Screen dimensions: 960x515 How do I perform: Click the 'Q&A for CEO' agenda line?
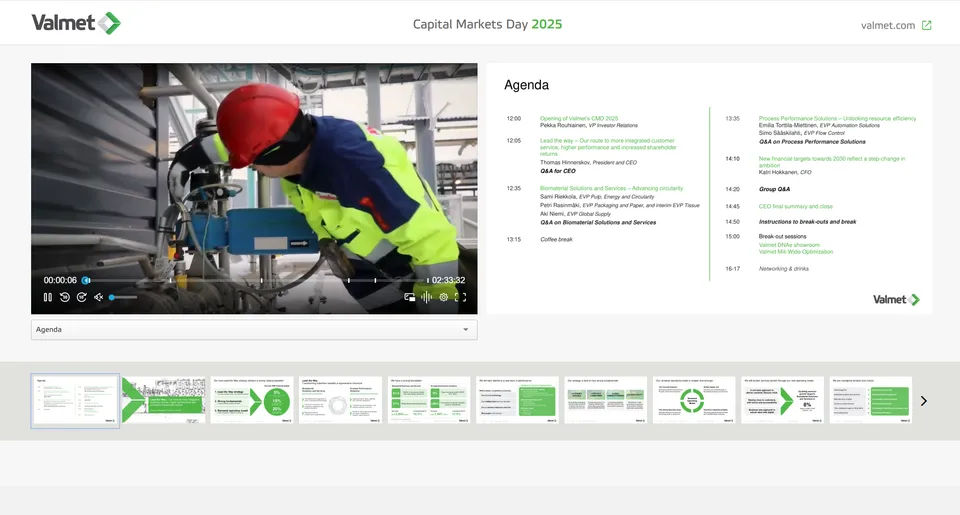(x=557, y=171)
